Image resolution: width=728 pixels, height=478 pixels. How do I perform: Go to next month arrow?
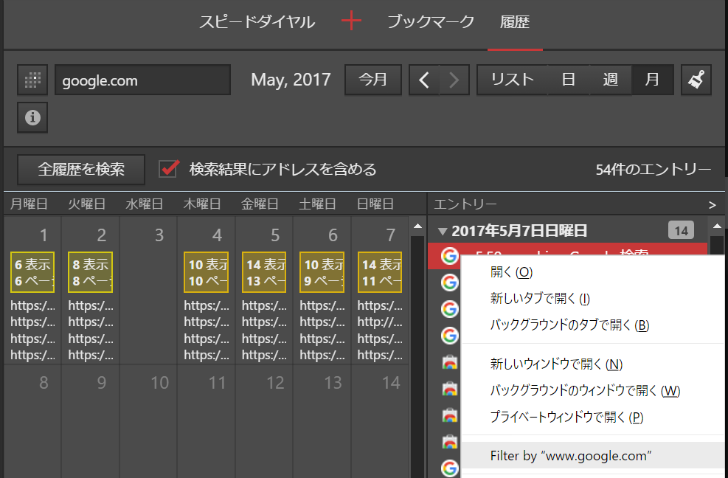pyautogui.click(x=454, y=80)
